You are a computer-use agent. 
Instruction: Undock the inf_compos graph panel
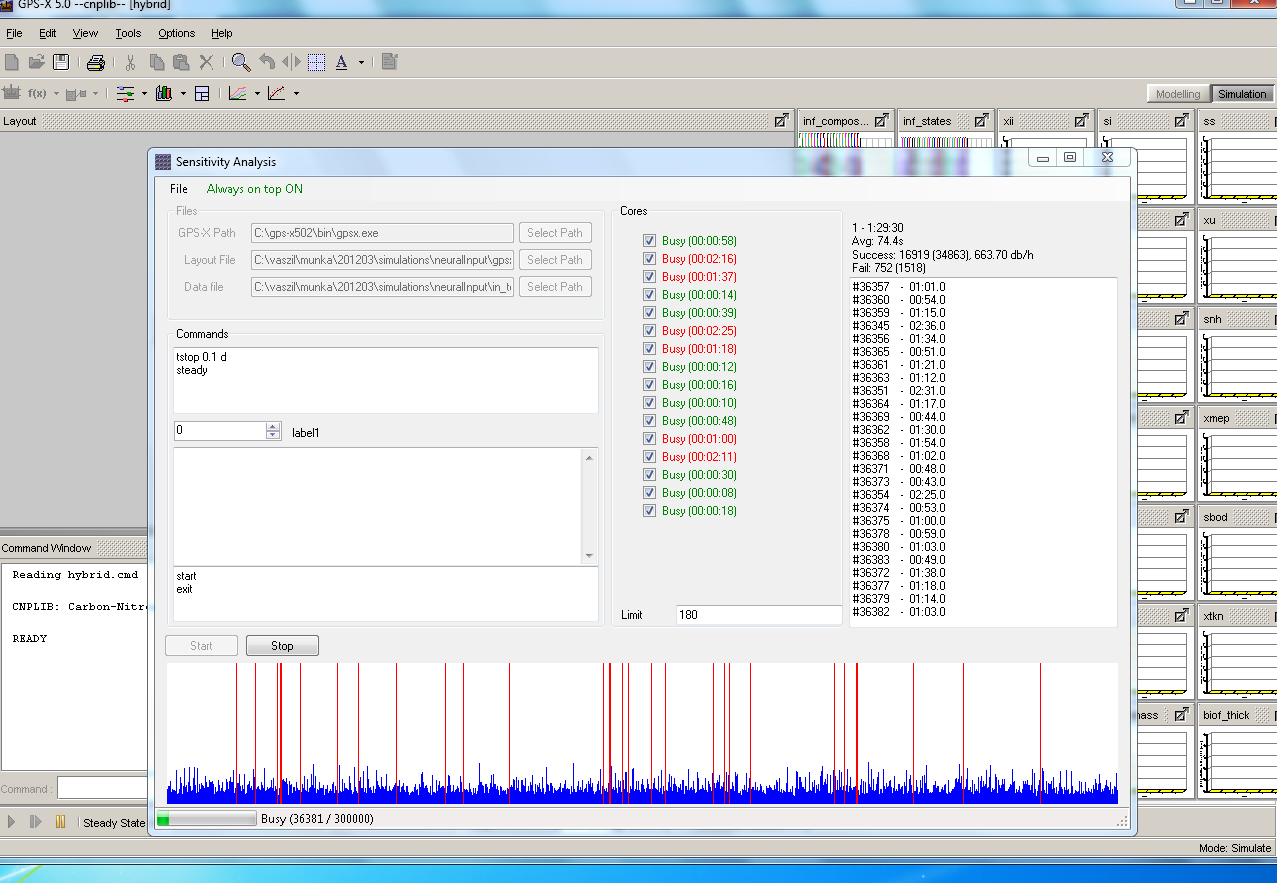882,121
